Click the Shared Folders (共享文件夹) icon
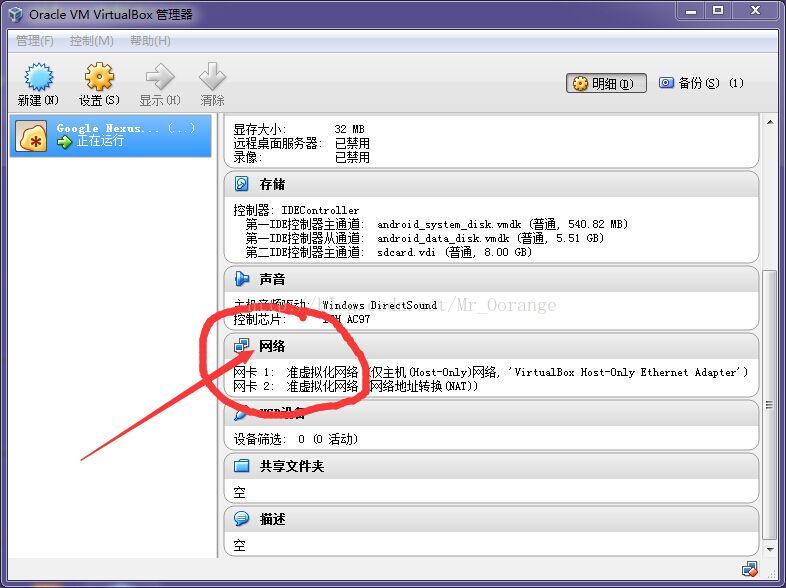The width and height of the screenshot is (786, 588). click(x=242, y=466)
